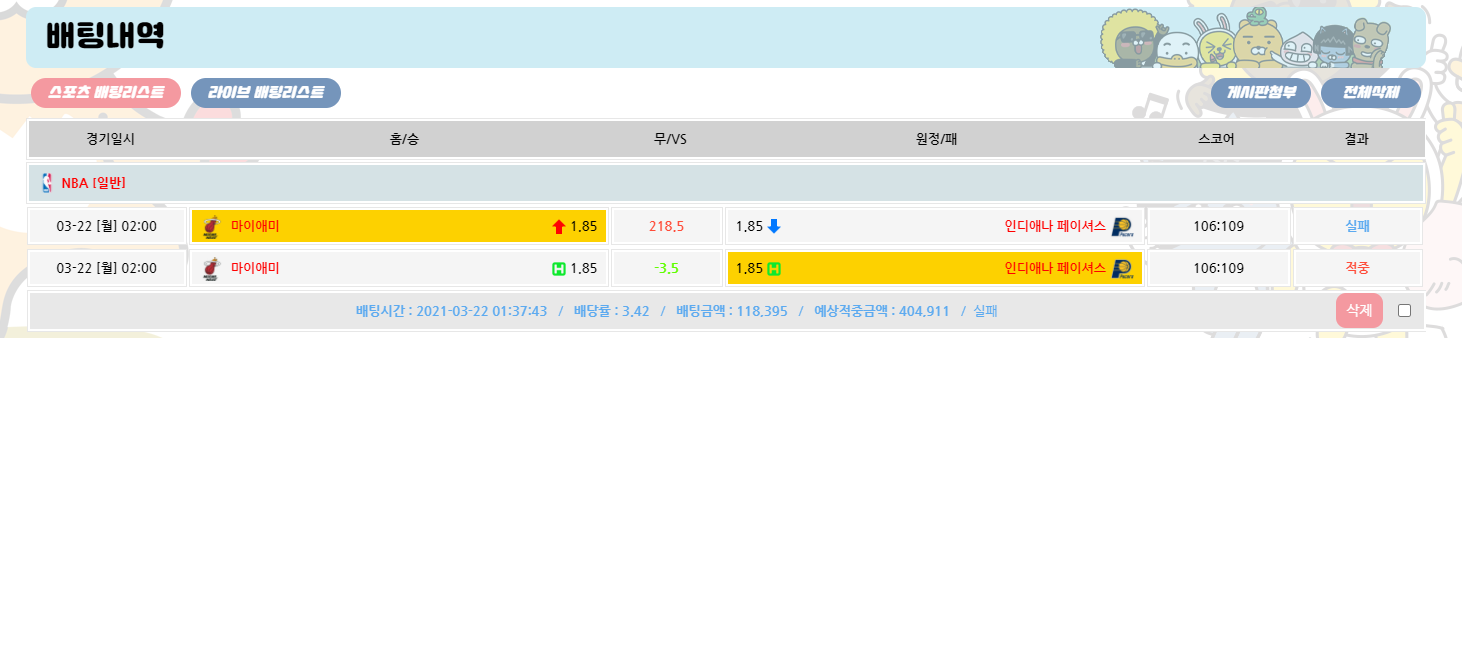1462x648 pixels.
Task: Click the pink 삭제 button
Action: (1359, 310)
